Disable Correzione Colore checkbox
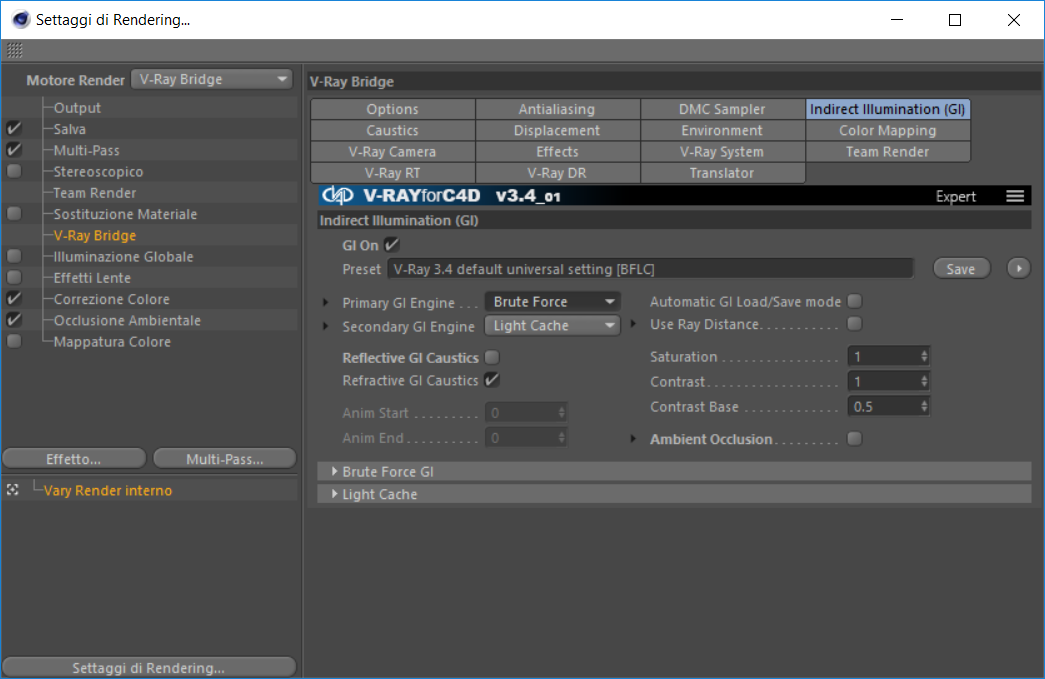 tap(14, 299)
